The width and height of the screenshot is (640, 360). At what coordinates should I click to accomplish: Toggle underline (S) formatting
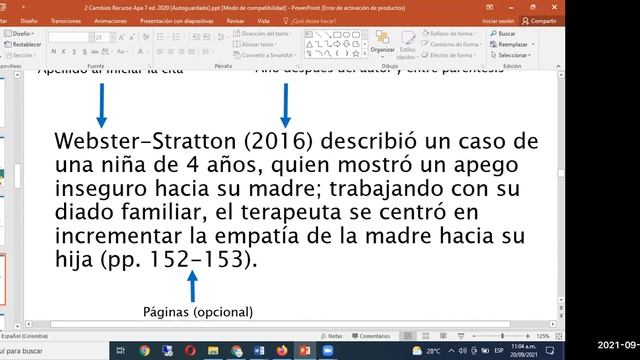pyautogui.click(x=74, y=52)
